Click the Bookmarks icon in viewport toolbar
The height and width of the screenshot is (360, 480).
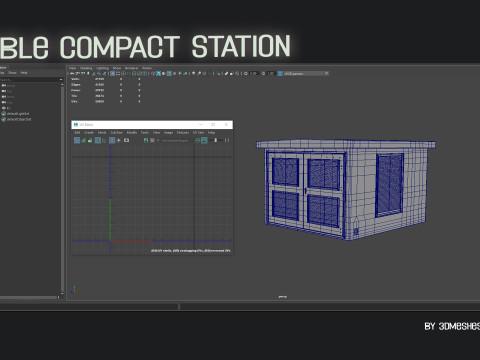coord(88,73)
